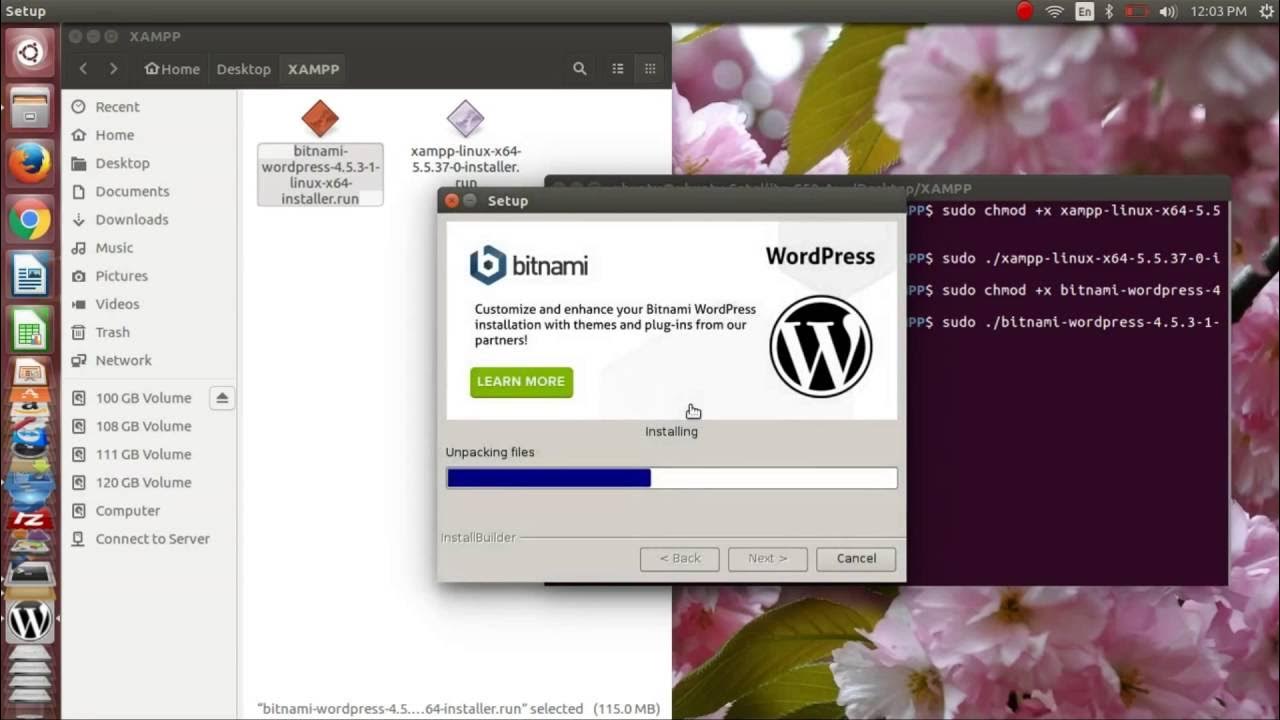Open the Wi-Fi network menu

pyautogui.click(x=1055, y=11)
